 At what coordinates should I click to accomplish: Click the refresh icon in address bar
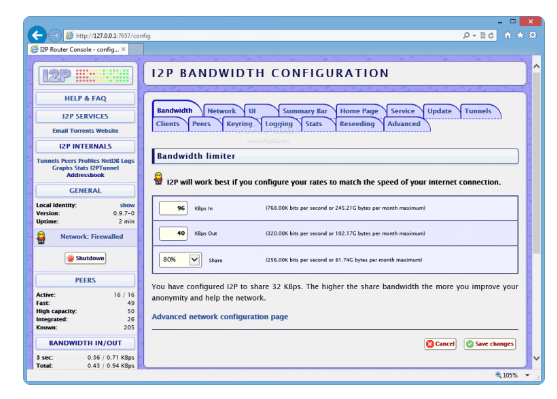click(x=491, y=36)
